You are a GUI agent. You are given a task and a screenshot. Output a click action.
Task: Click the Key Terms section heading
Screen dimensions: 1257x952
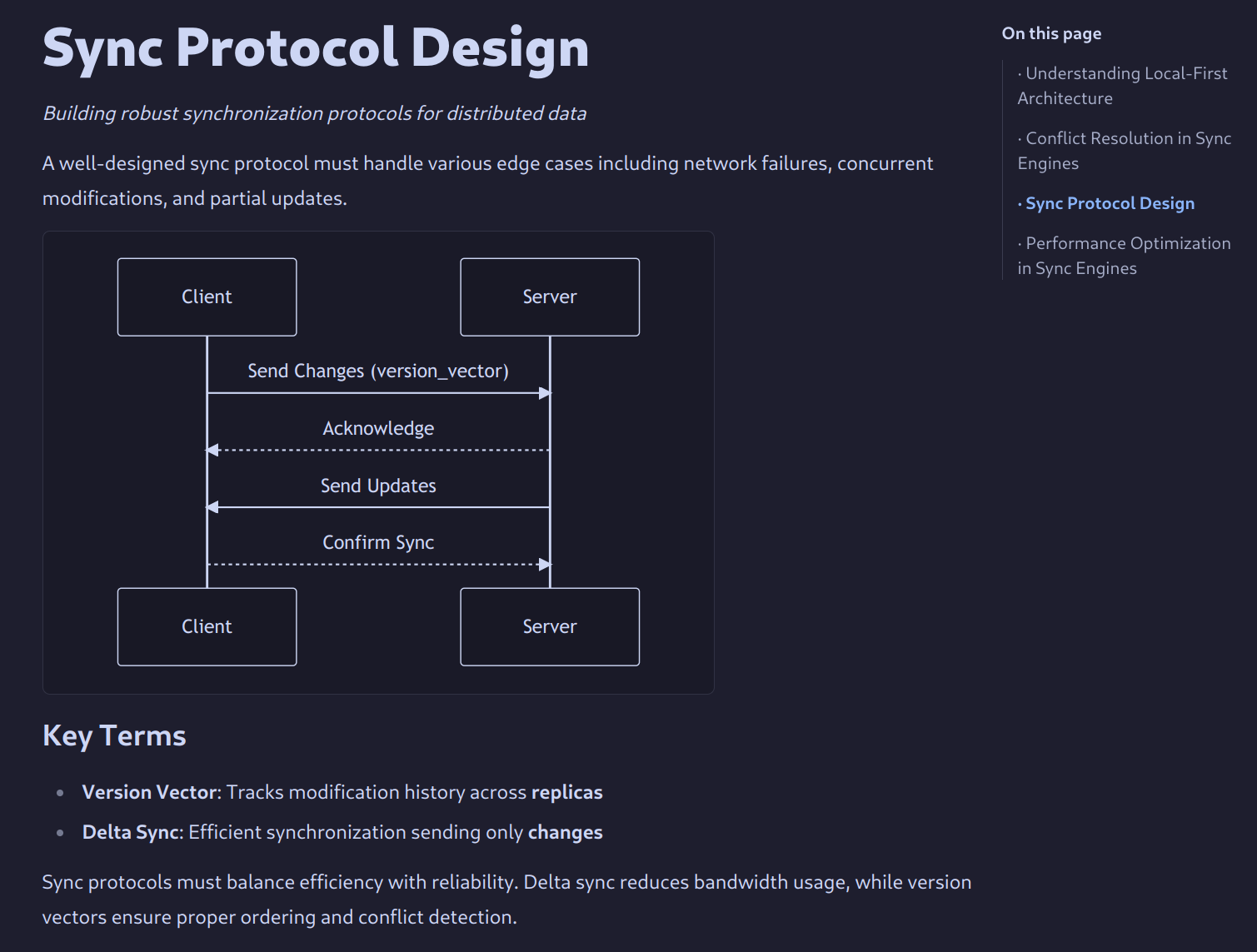114,735
